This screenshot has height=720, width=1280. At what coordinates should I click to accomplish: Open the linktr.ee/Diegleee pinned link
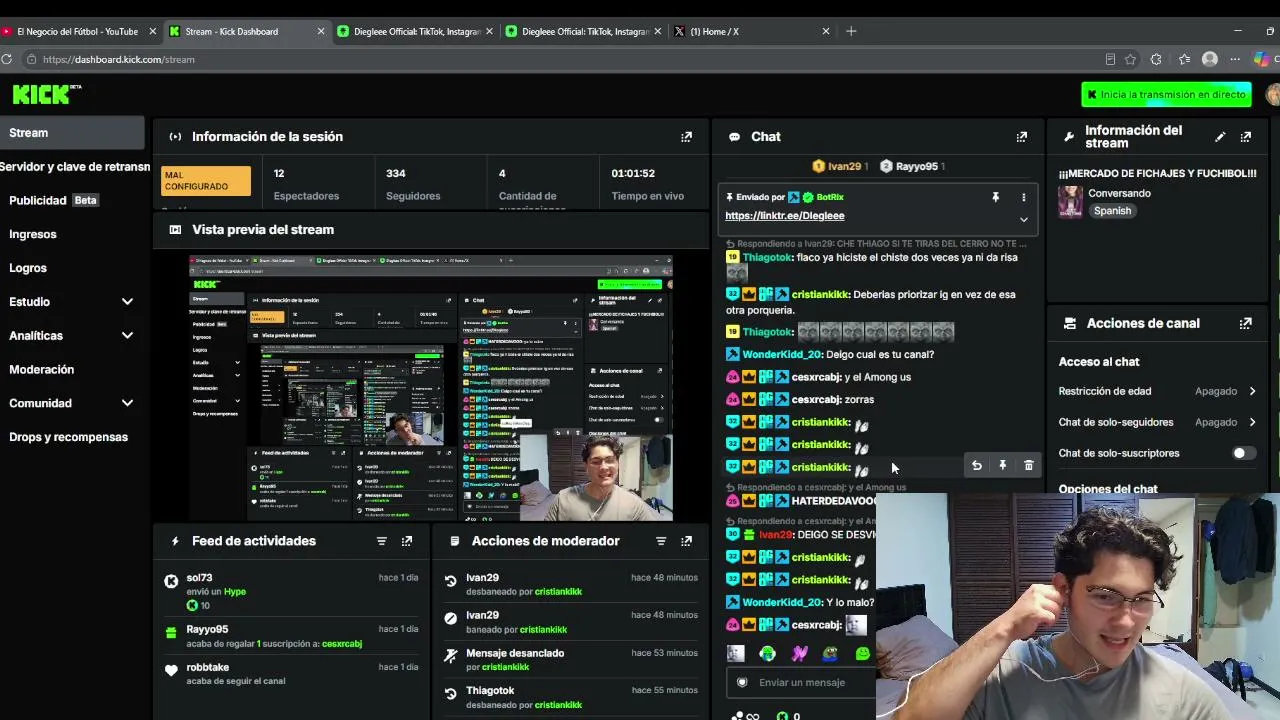pyautogui.click(x=785, y=216)
